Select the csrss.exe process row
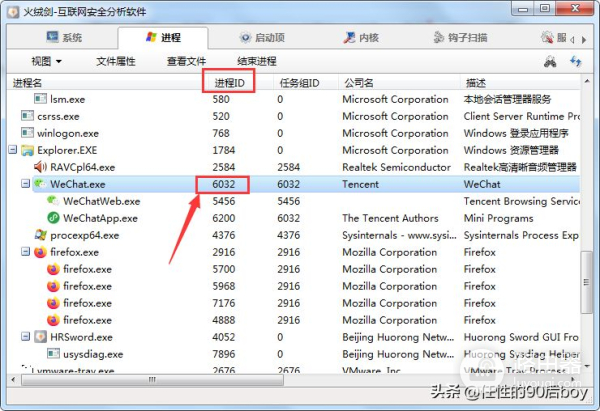This screenshot has width=600, height=411. click(x=293, y=116)
